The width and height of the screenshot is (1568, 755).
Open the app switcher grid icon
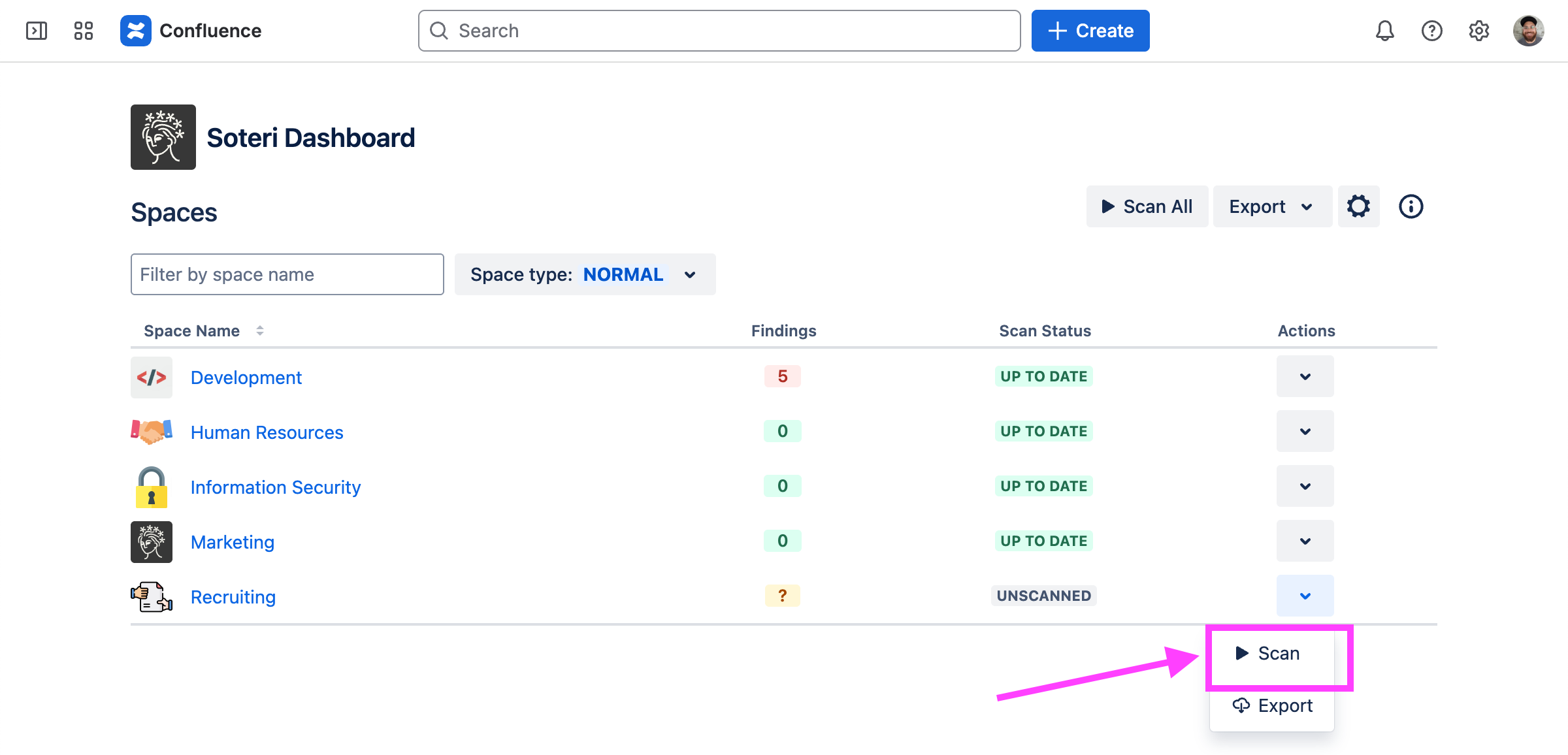84,31
